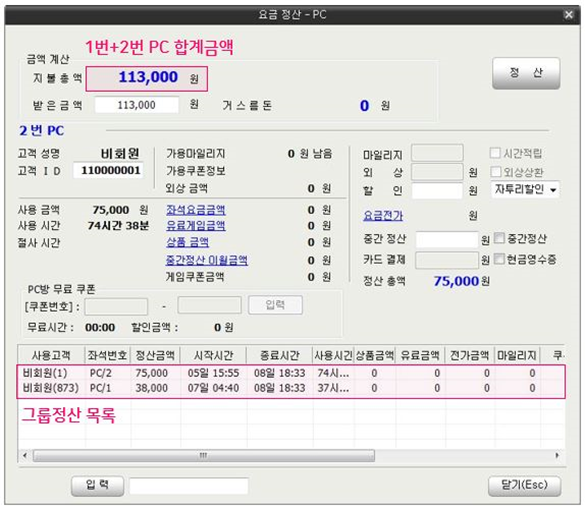Image resolution: width=585 pixels, height=510 pixels.
Task: Click the 상품 금액 link
Action: [187, 242]
